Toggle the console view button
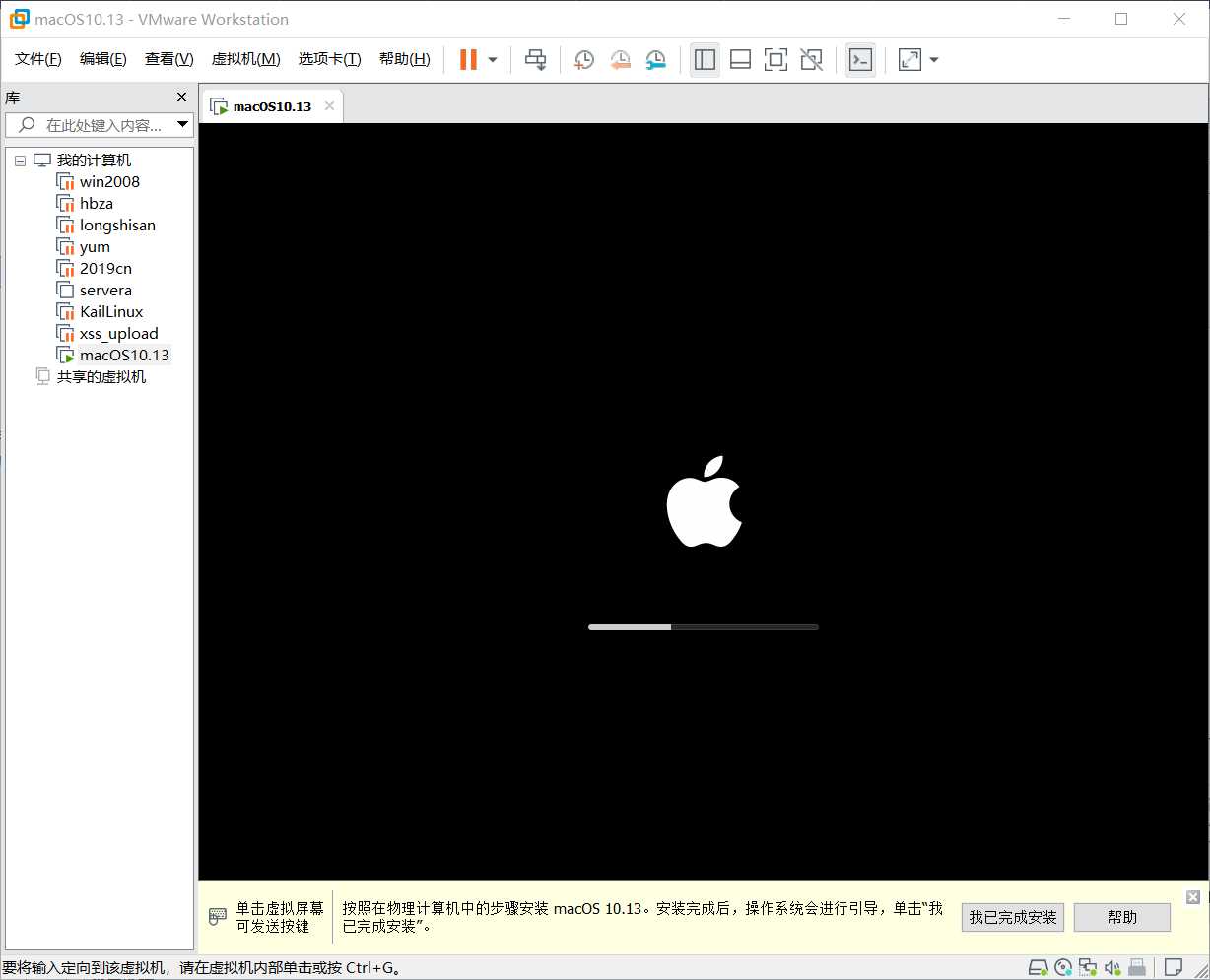Image resolution: width=1210 pixels, height=980 pixels. (x=860, y=60)
